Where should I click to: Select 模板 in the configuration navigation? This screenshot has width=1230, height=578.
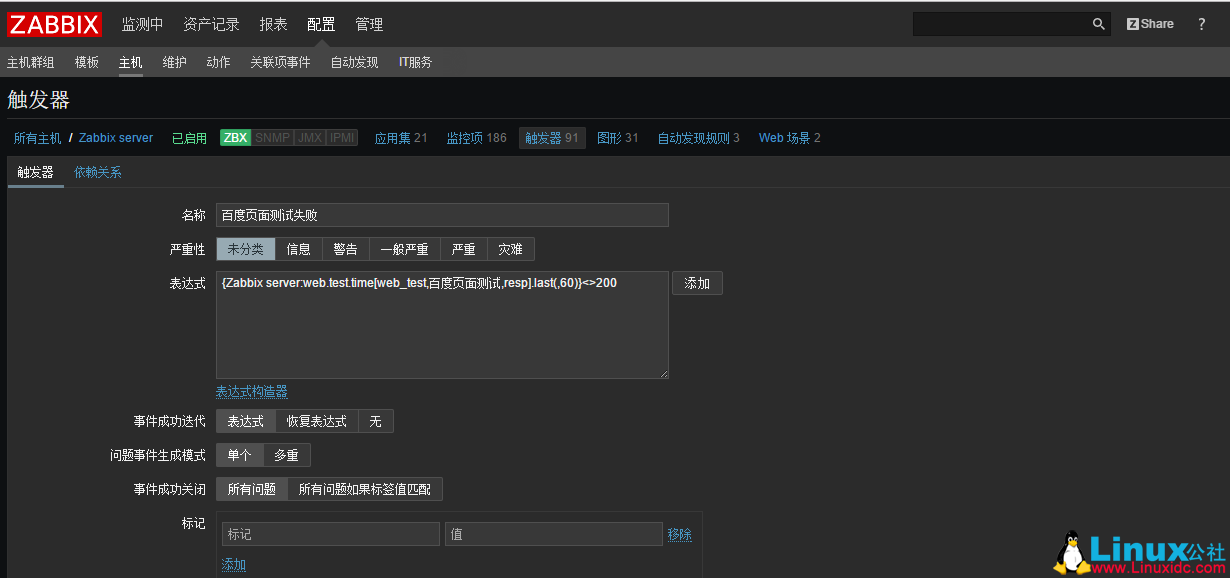(x=86, y=61)
